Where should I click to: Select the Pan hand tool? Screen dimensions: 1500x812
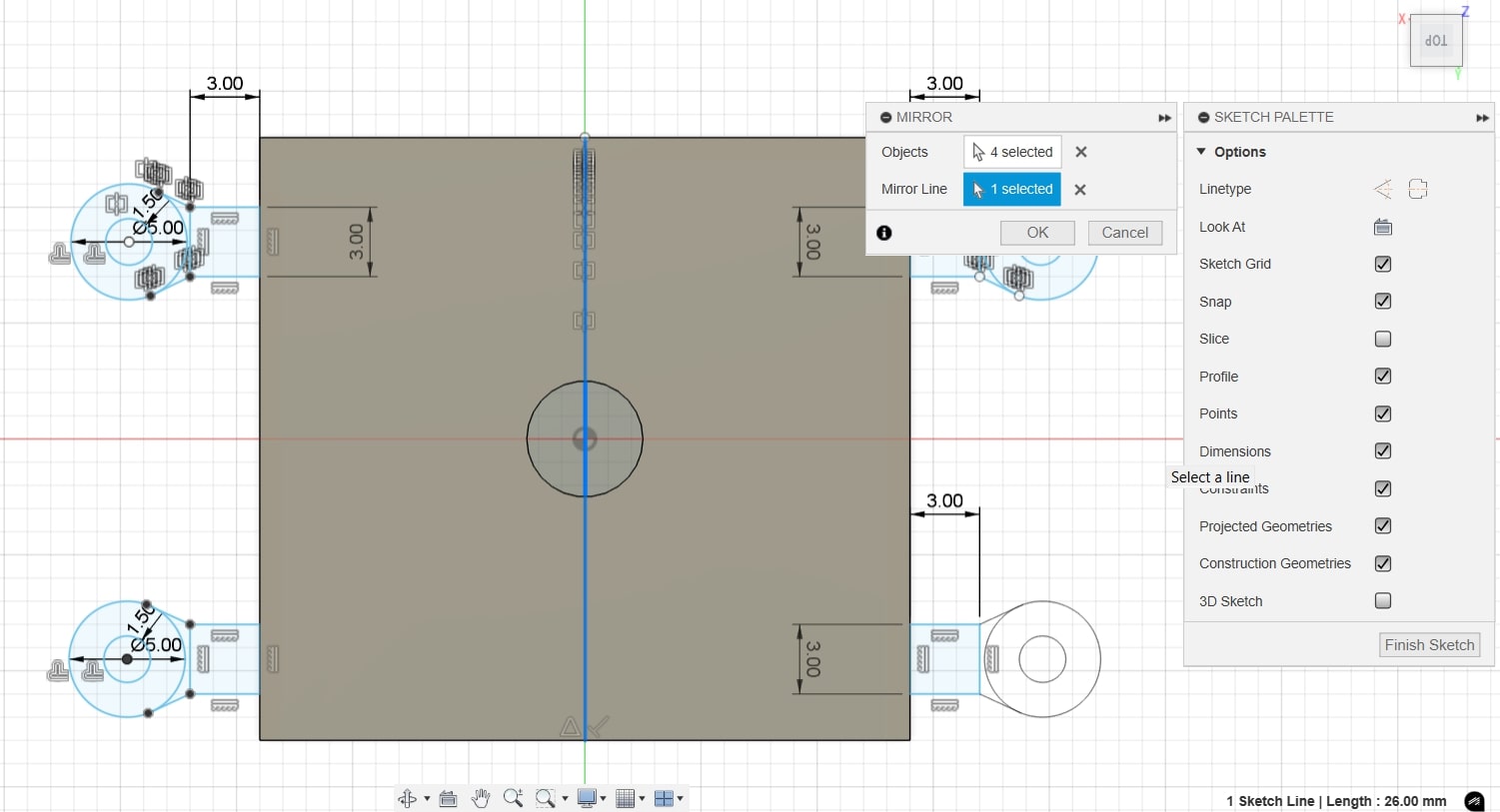[x=481, y=798]
